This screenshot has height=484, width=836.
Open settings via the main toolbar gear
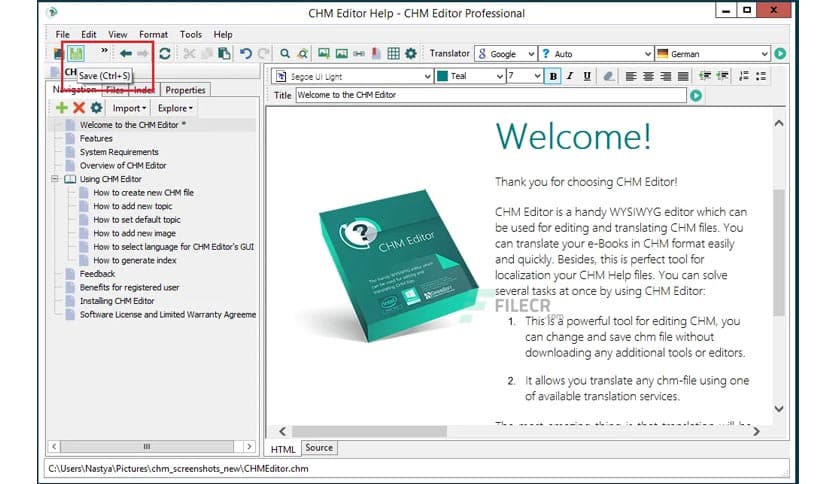pos(411,53)
